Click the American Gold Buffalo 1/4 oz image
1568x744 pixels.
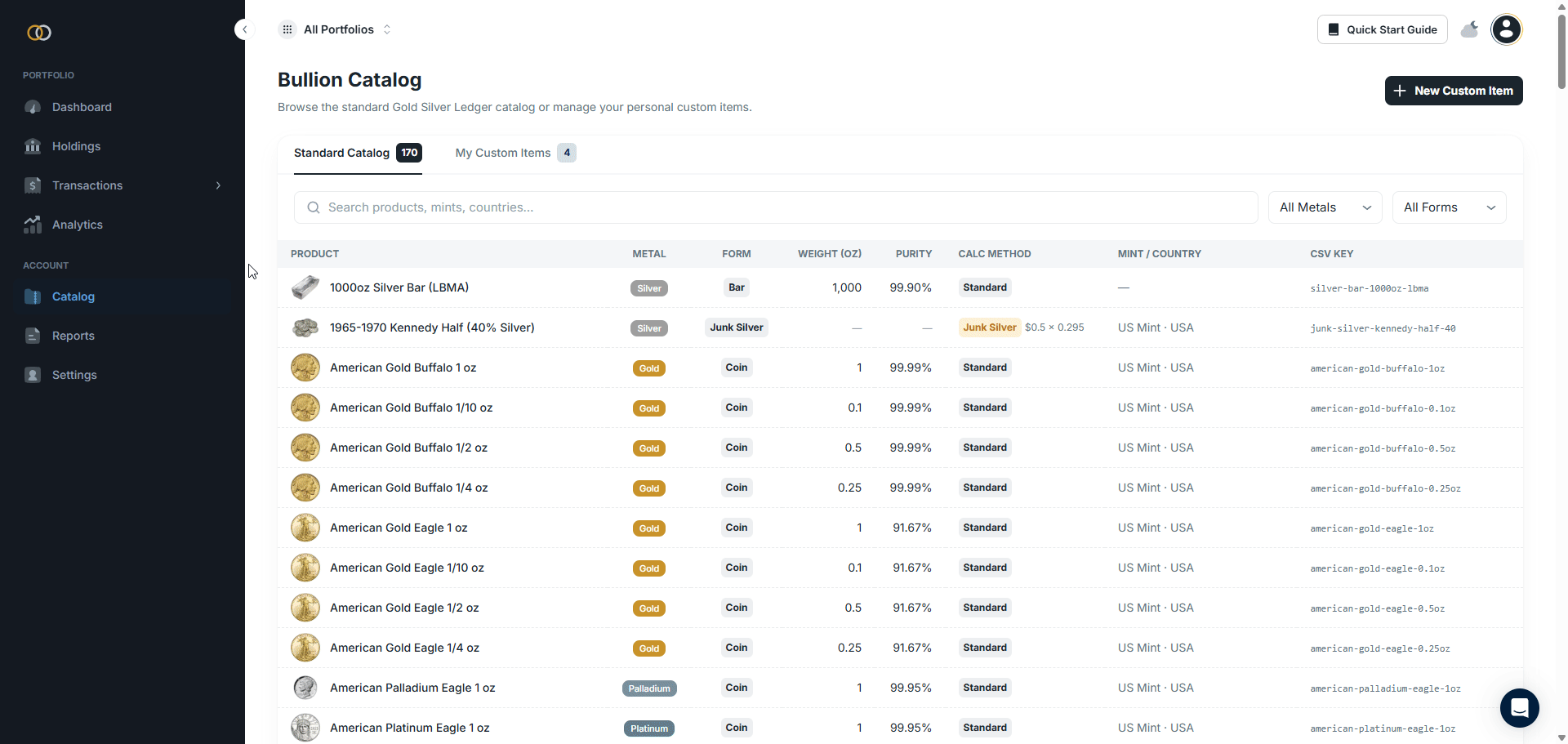[305, 488]
